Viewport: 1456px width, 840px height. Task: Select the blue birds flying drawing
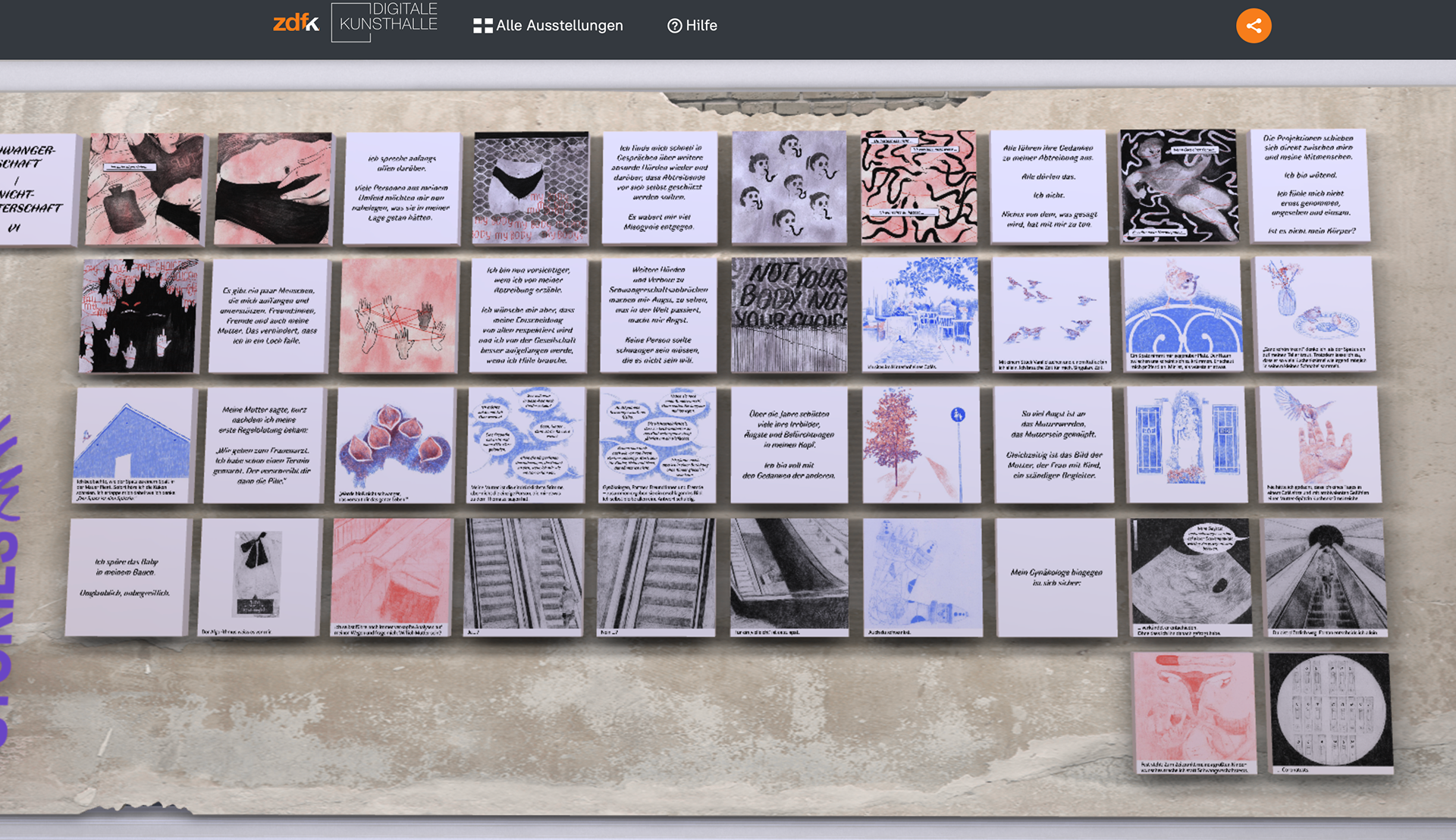tap(1052, 315)
